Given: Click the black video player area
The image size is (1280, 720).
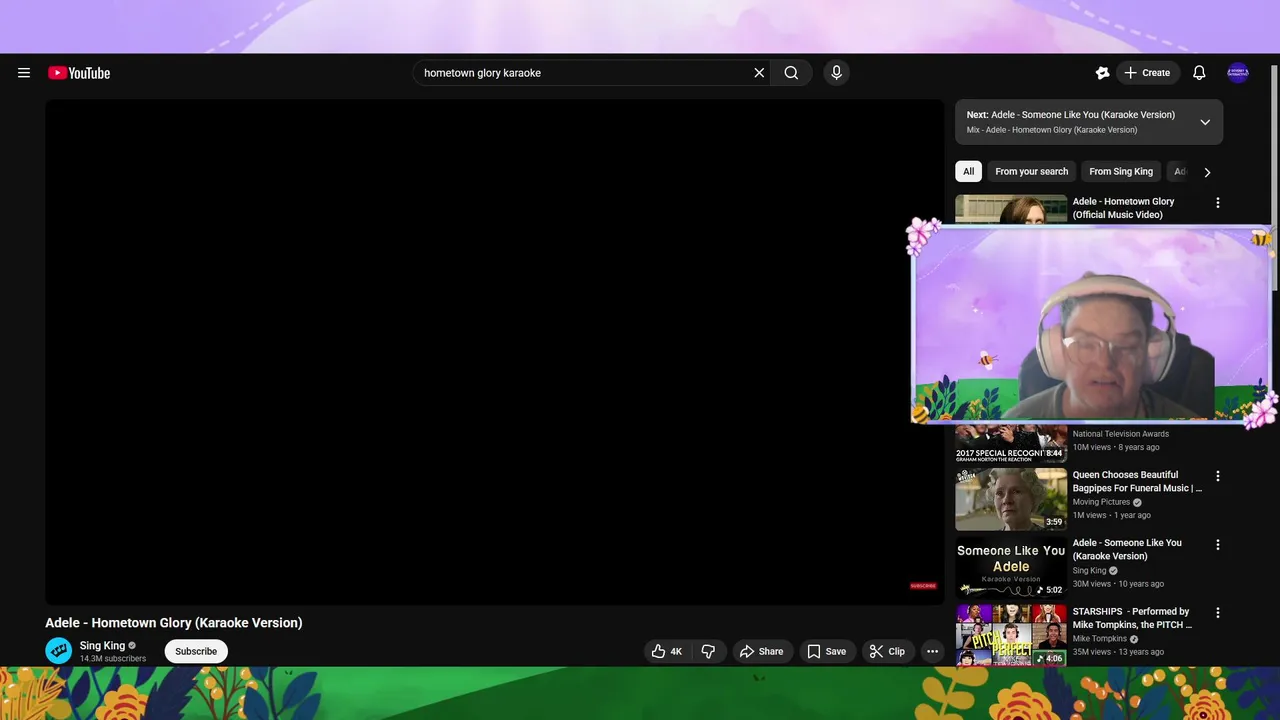Looking at the screenshot, I should click(x=494, y=352).
